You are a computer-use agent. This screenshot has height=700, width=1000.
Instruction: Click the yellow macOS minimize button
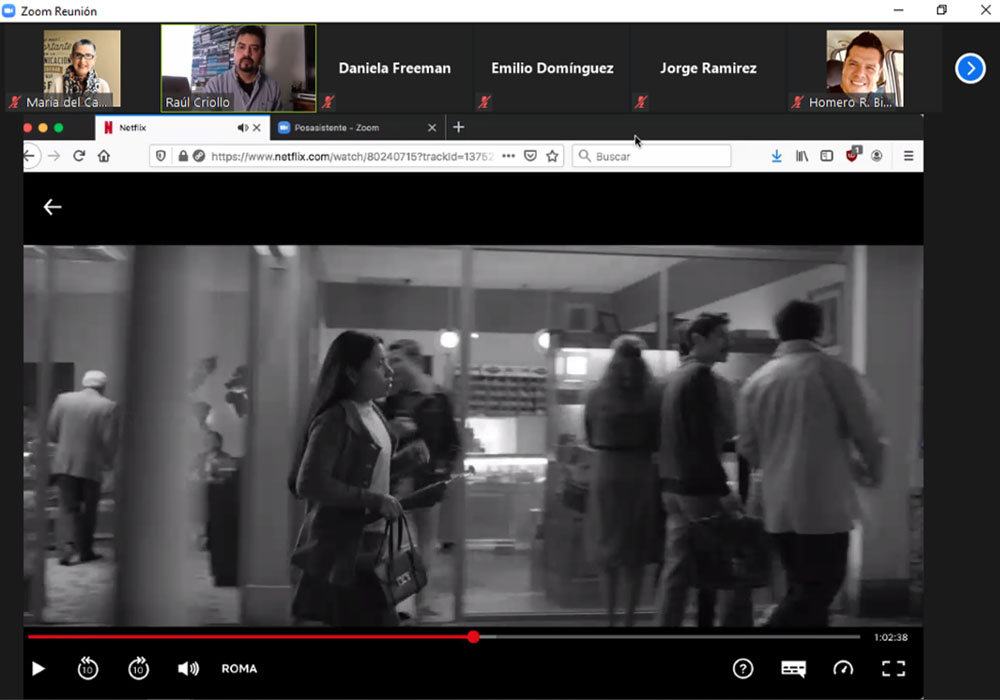[43, 128]
